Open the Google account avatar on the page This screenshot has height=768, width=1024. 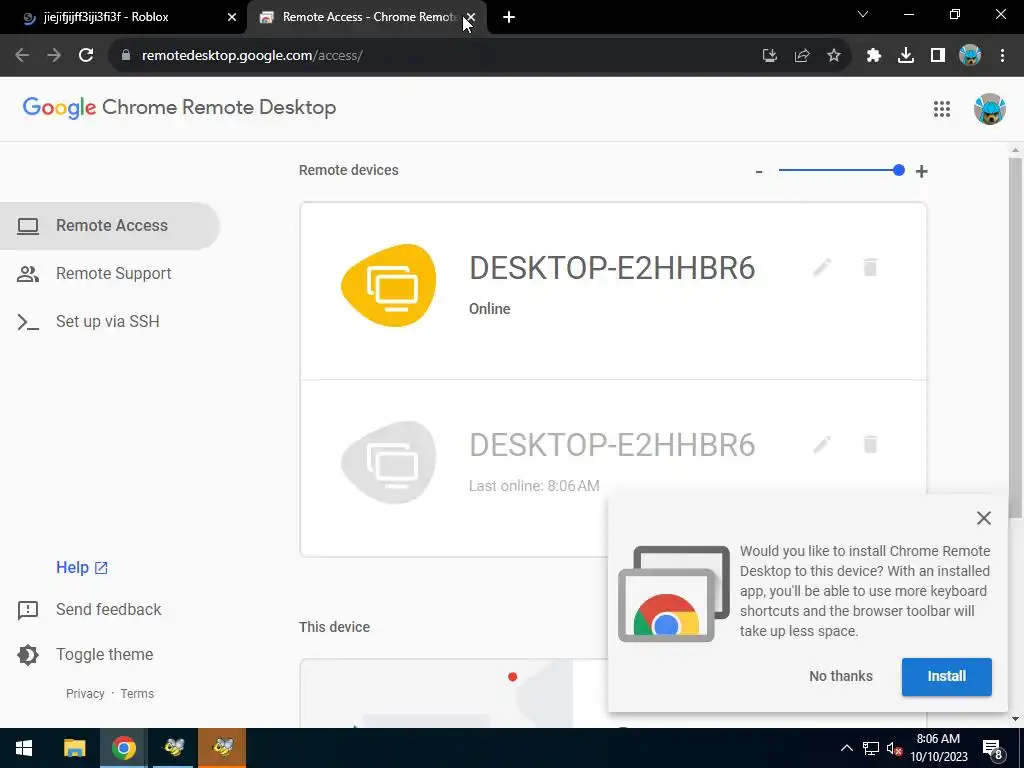pyautogui.click(x=989, y=109)
